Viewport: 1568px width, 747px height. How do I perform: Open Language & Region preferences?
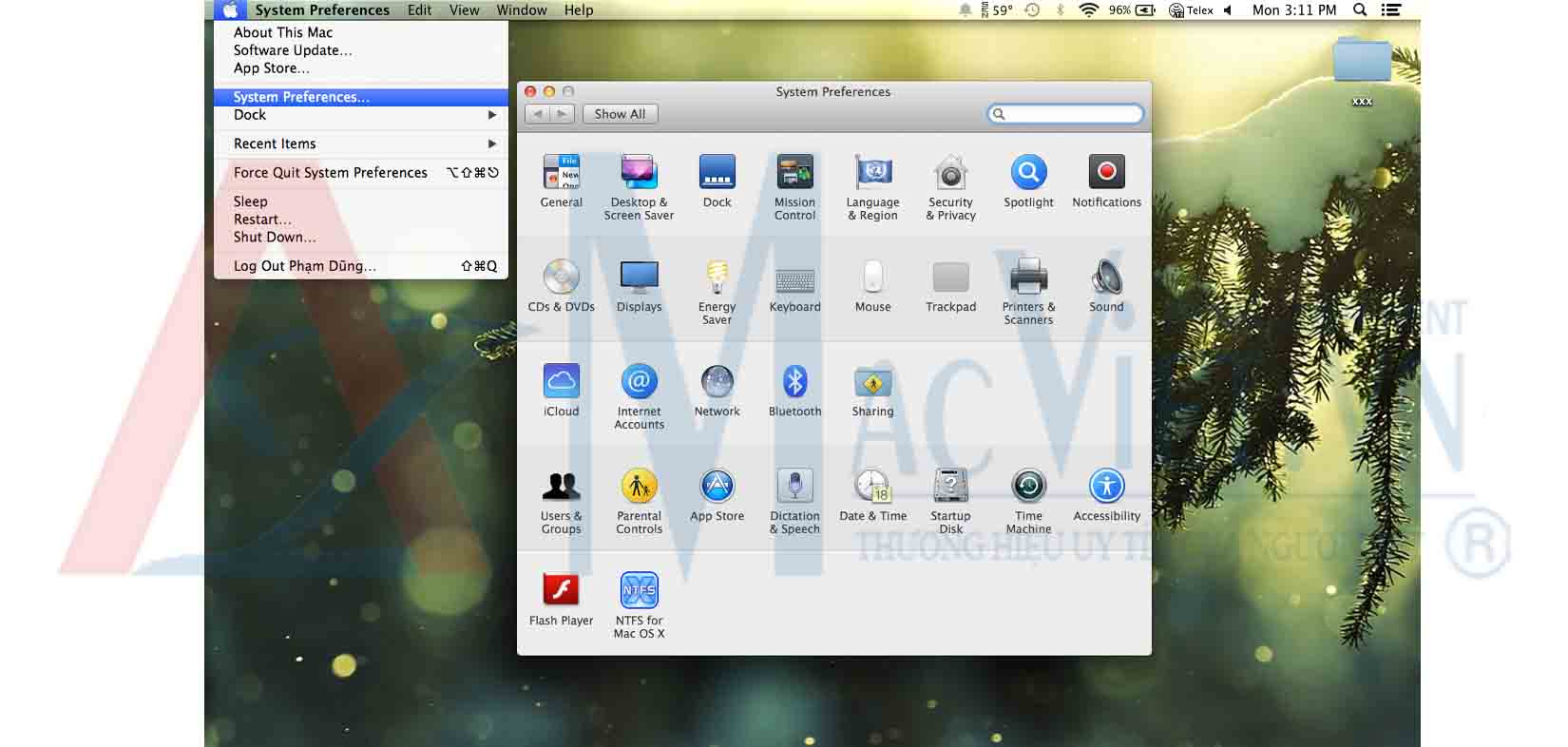click(x=872, y=187)
